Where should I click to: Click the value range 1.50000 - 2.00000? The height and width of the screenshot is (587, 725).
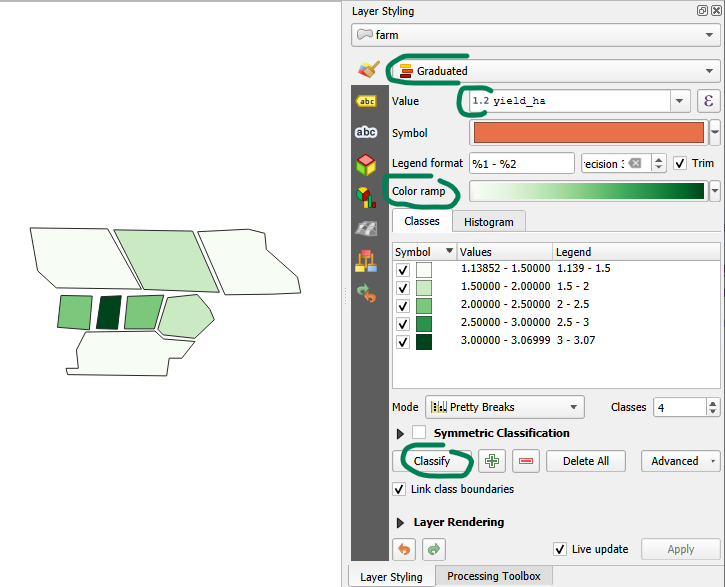[505, 286]
